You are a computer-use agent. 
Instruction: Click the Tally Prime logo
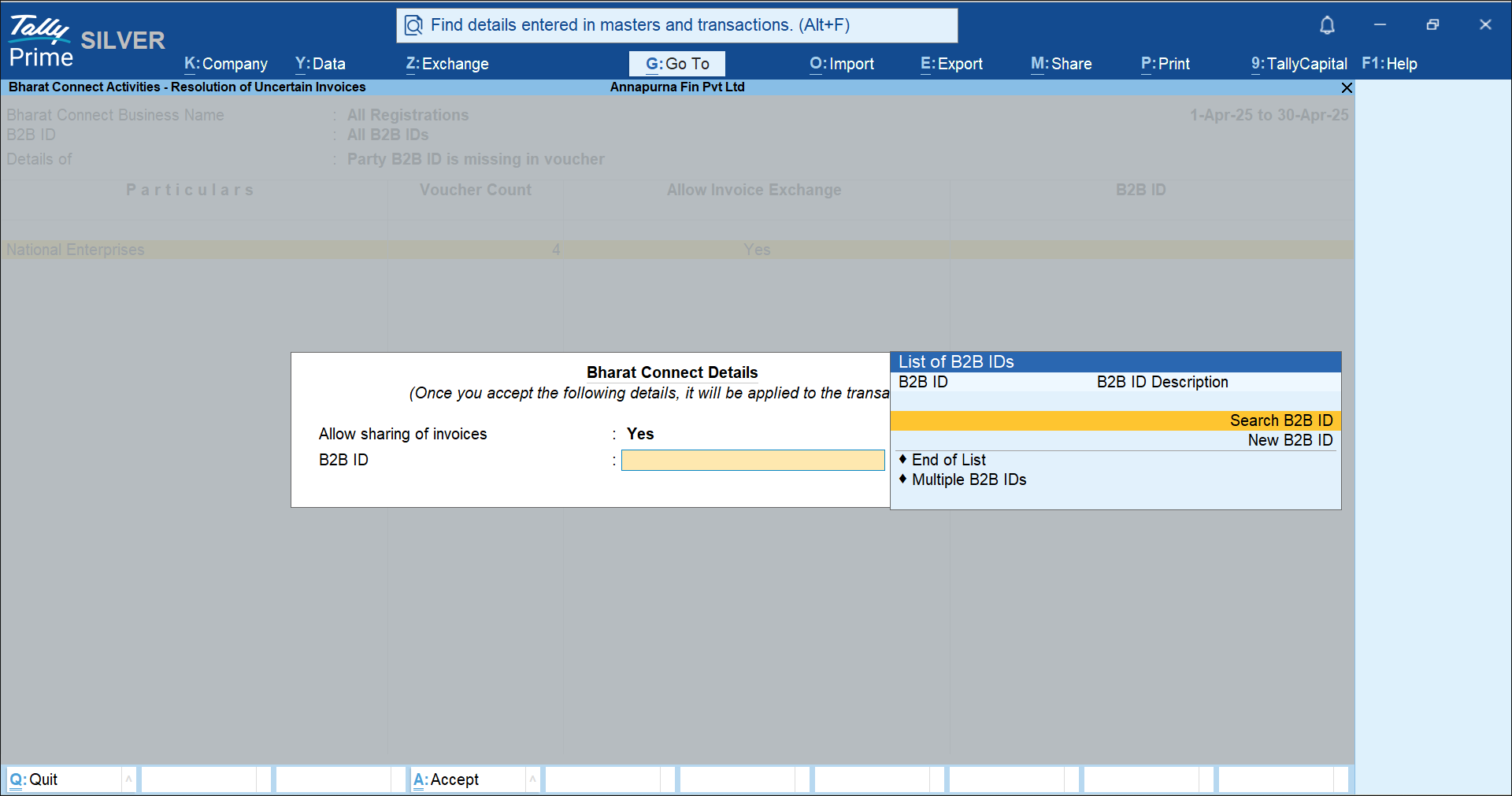pyautogui.click(x=41, y=41)
